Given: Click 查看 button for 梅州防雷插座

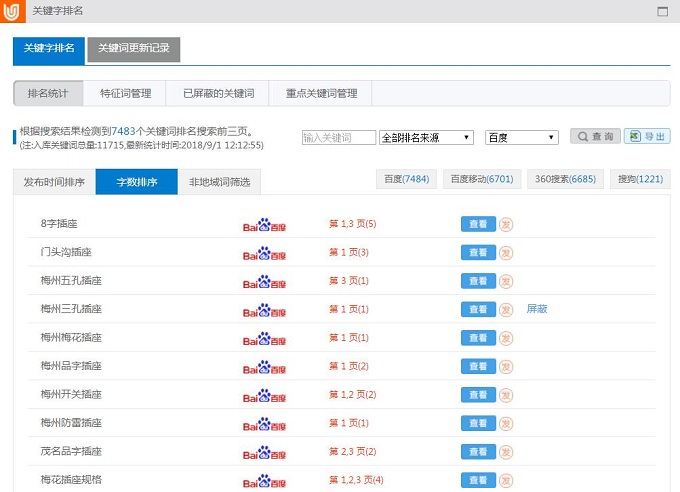Looking at the screenshot, I should [477, 423].
